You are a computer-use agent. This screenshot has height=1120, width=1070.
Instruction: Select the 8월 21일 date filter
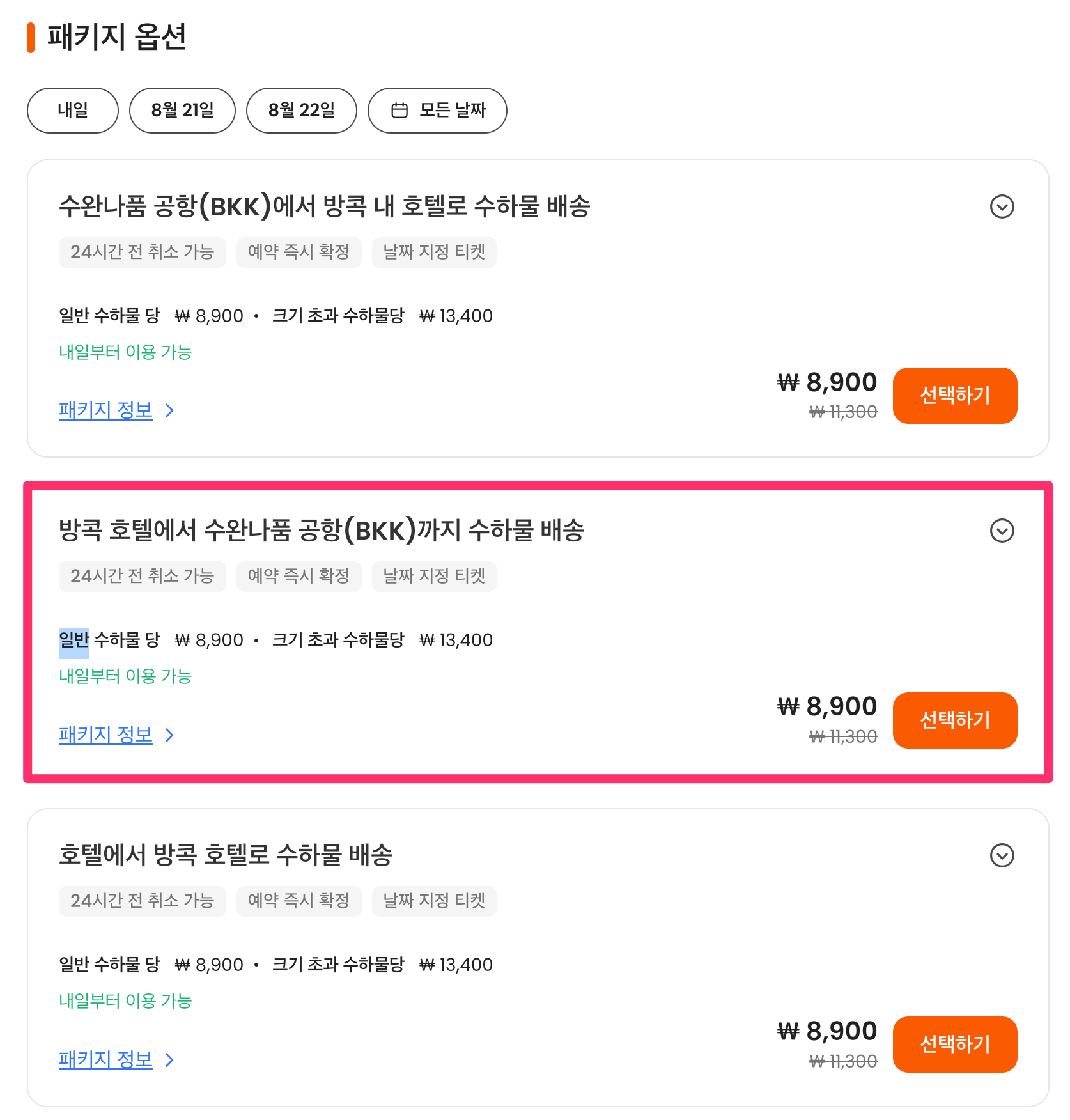pyautogui.click(x=182, y=109)
